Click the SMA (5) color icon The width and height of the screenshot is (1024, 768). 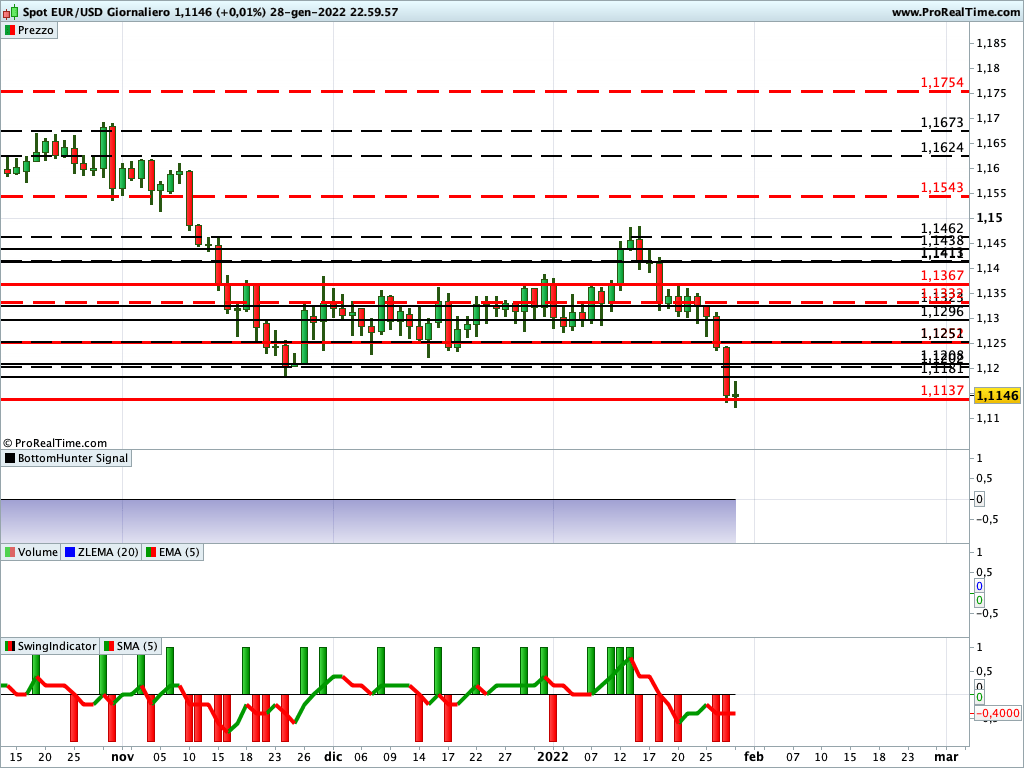click(108, 646)
